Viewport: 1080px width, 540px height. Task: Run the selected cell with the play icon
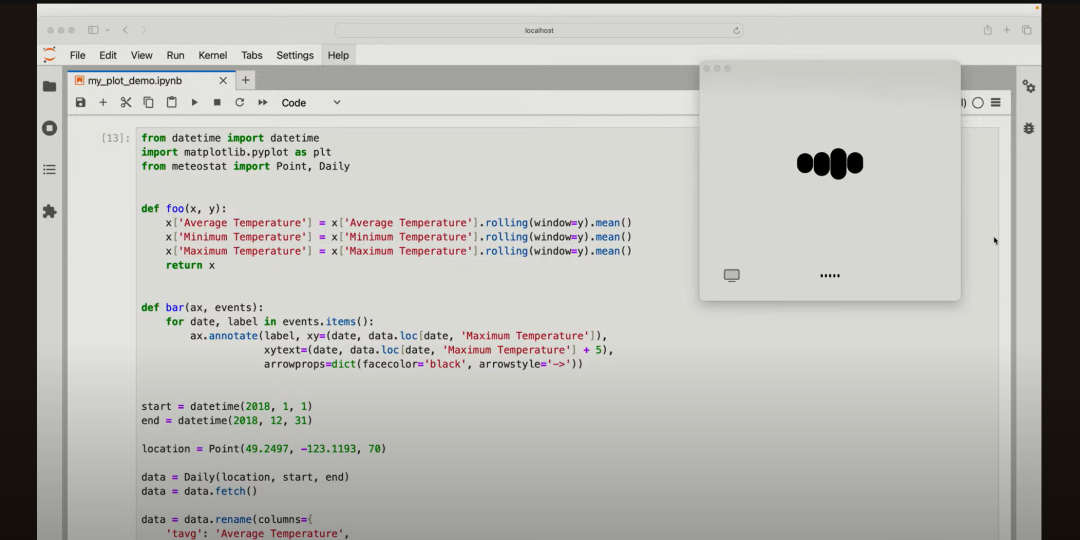coord(194,102)
